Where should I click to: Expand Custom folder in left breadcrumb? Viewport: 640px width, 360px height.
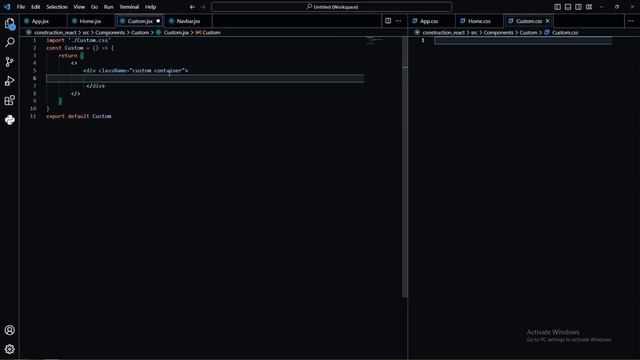coord(140,32)
